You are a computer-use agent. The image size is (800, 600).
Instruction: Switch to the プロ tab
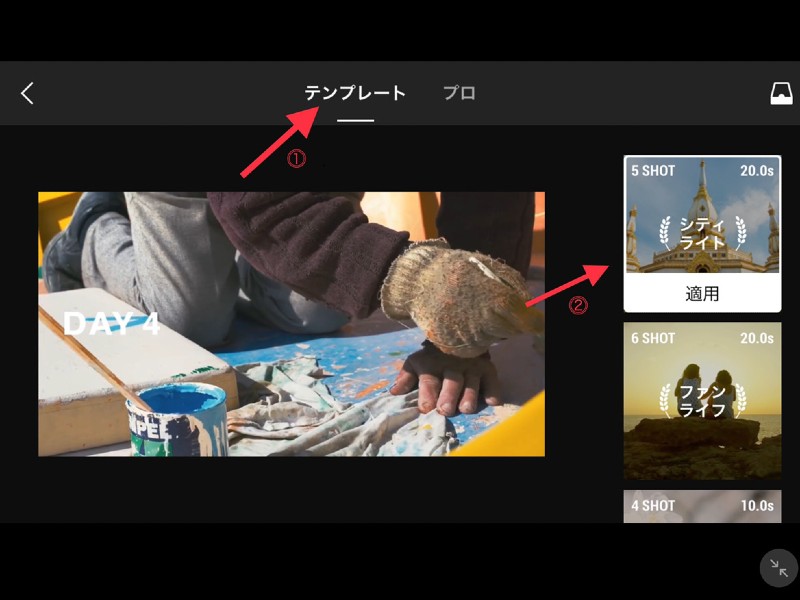(459, 94)
